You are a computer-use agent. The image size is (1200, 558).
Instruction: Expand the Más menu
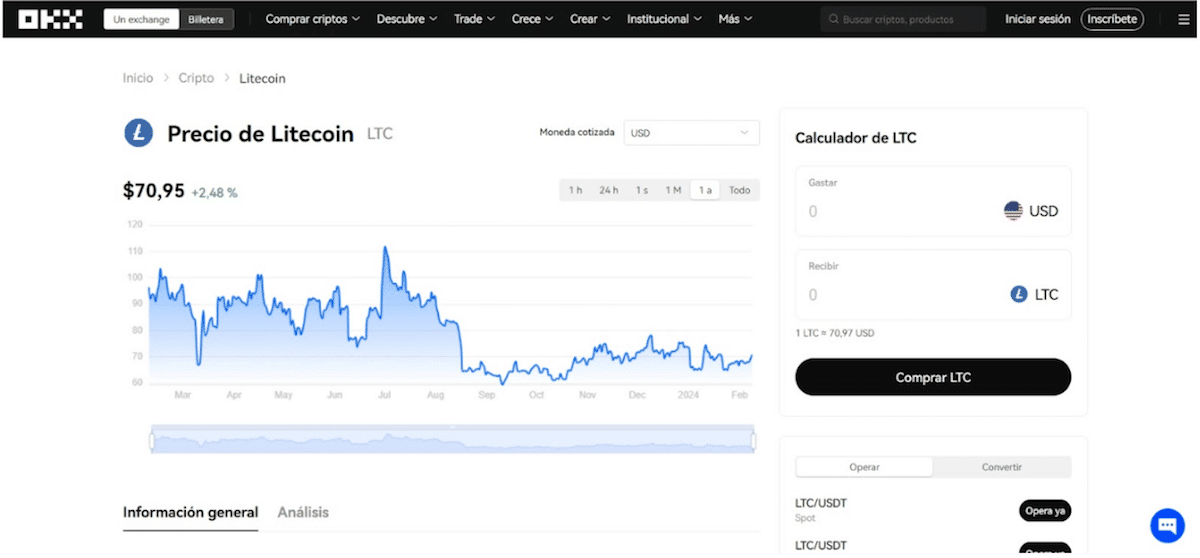[x=735, y=19]
